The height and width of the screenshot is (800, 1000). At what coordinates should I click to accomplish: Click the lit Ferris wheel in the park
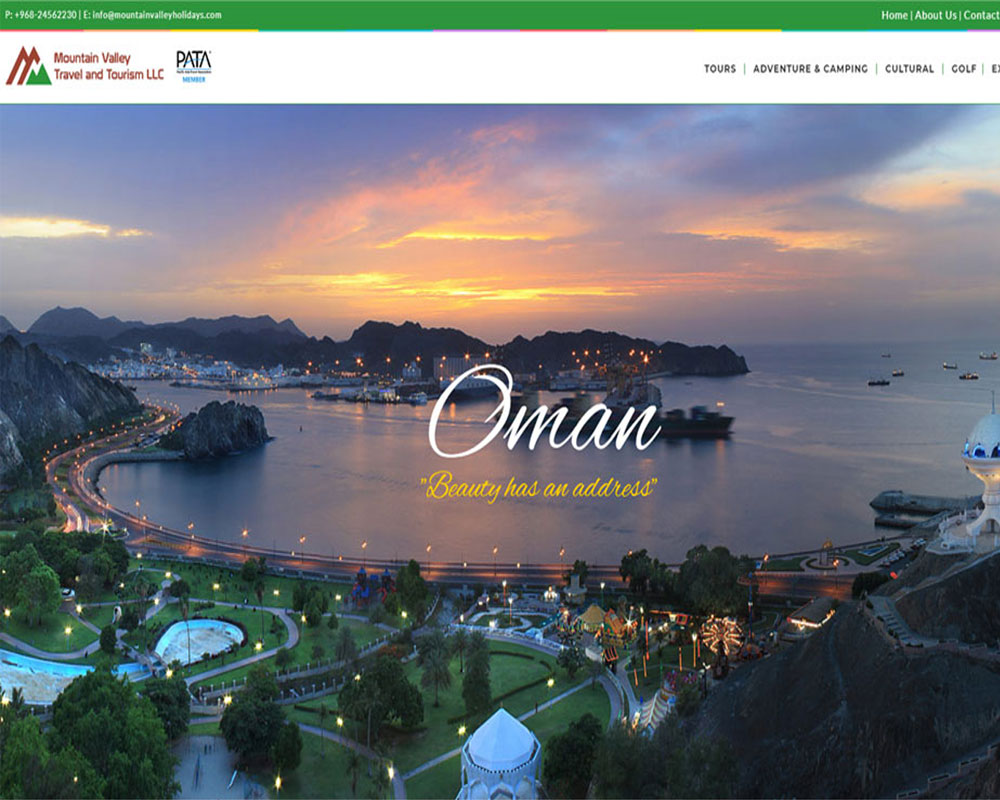[x=721, y=634]
